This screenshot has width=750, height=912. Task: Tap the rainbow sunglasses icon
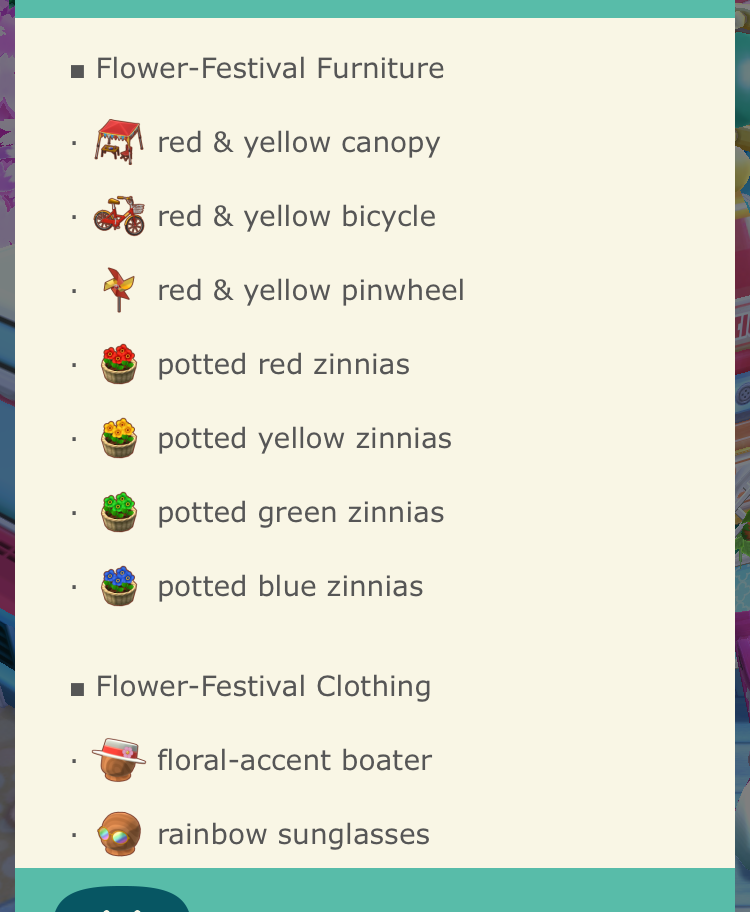pyautogui.click(x=119, y=834)
